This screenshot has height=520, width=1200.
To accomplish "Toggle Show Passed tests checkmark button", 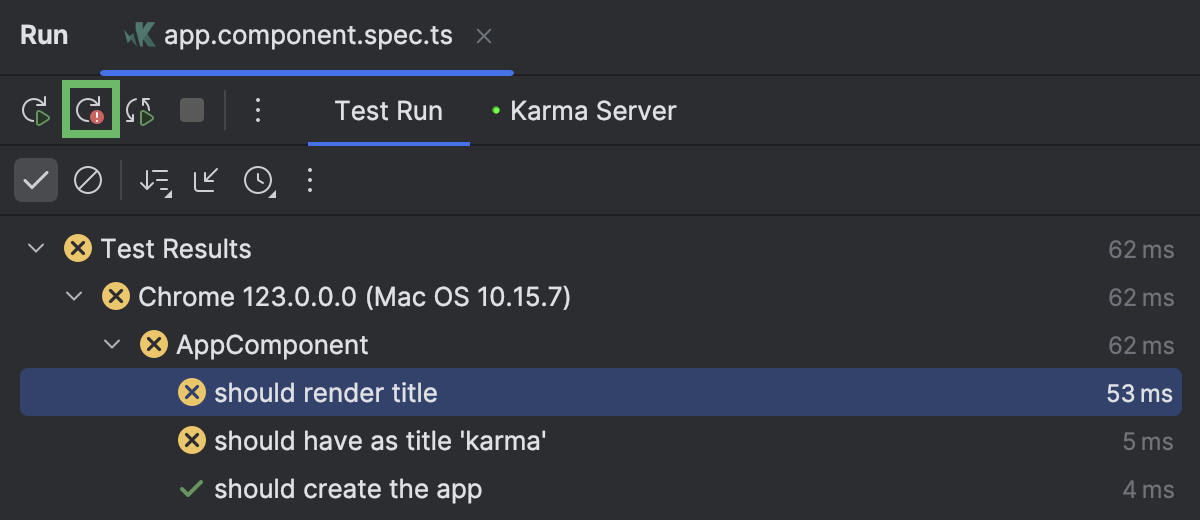I will 36,181.
